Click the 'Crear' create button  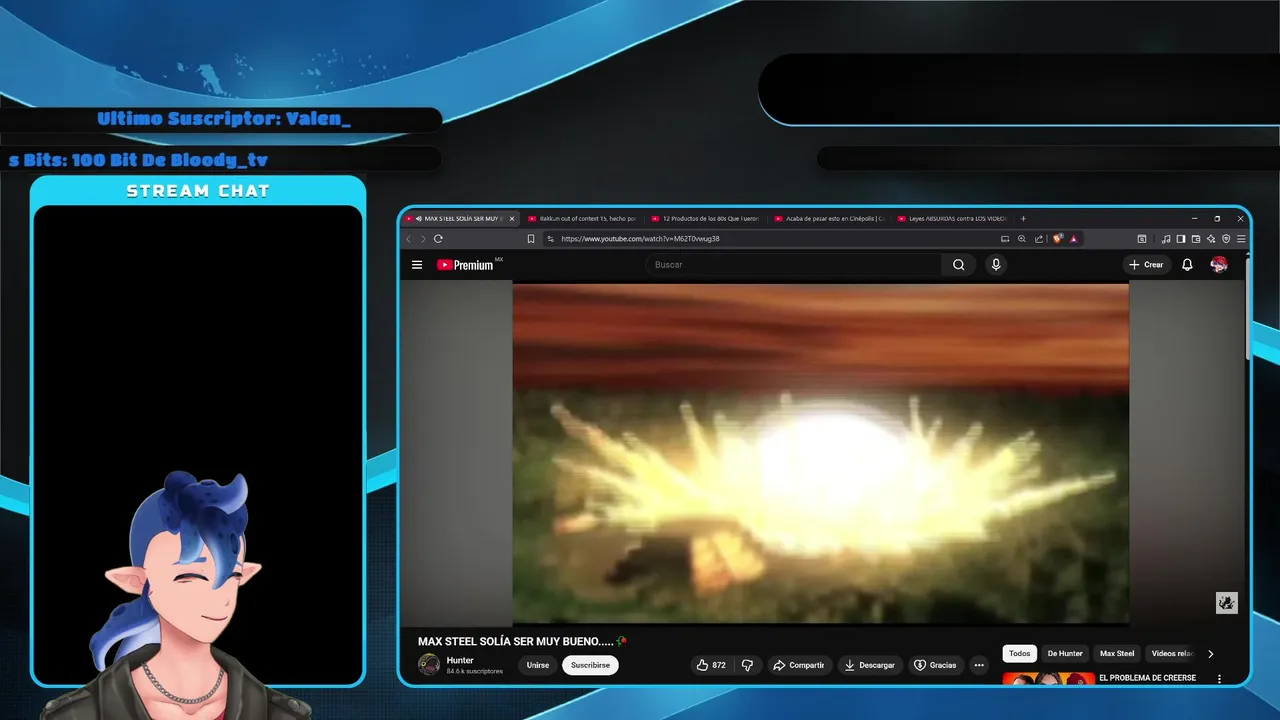coord(1146,265)
